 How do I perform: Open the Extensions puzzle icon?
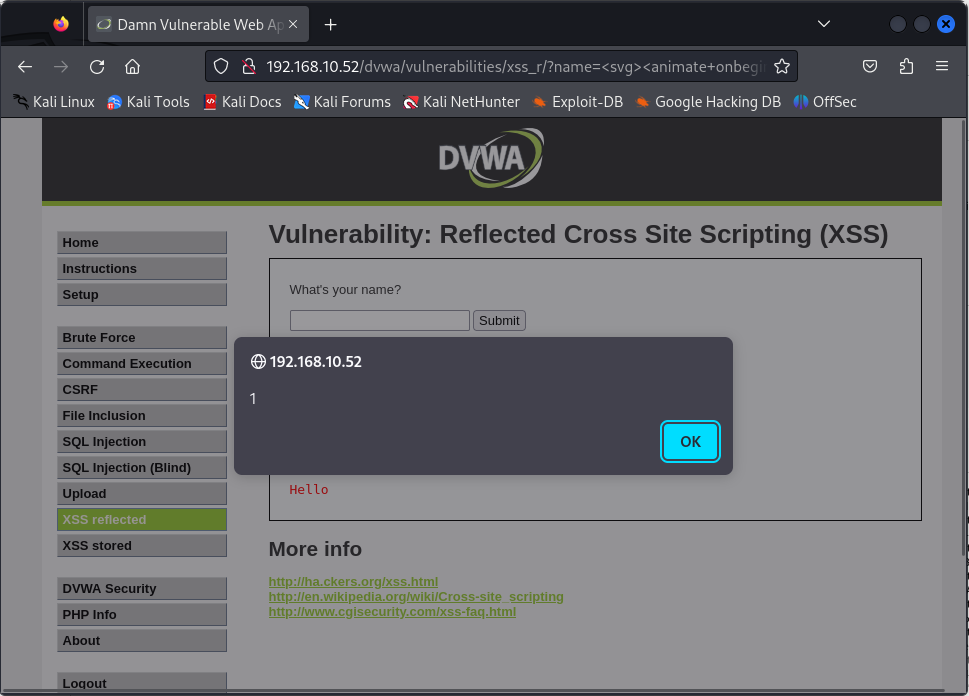pos(906,66)
